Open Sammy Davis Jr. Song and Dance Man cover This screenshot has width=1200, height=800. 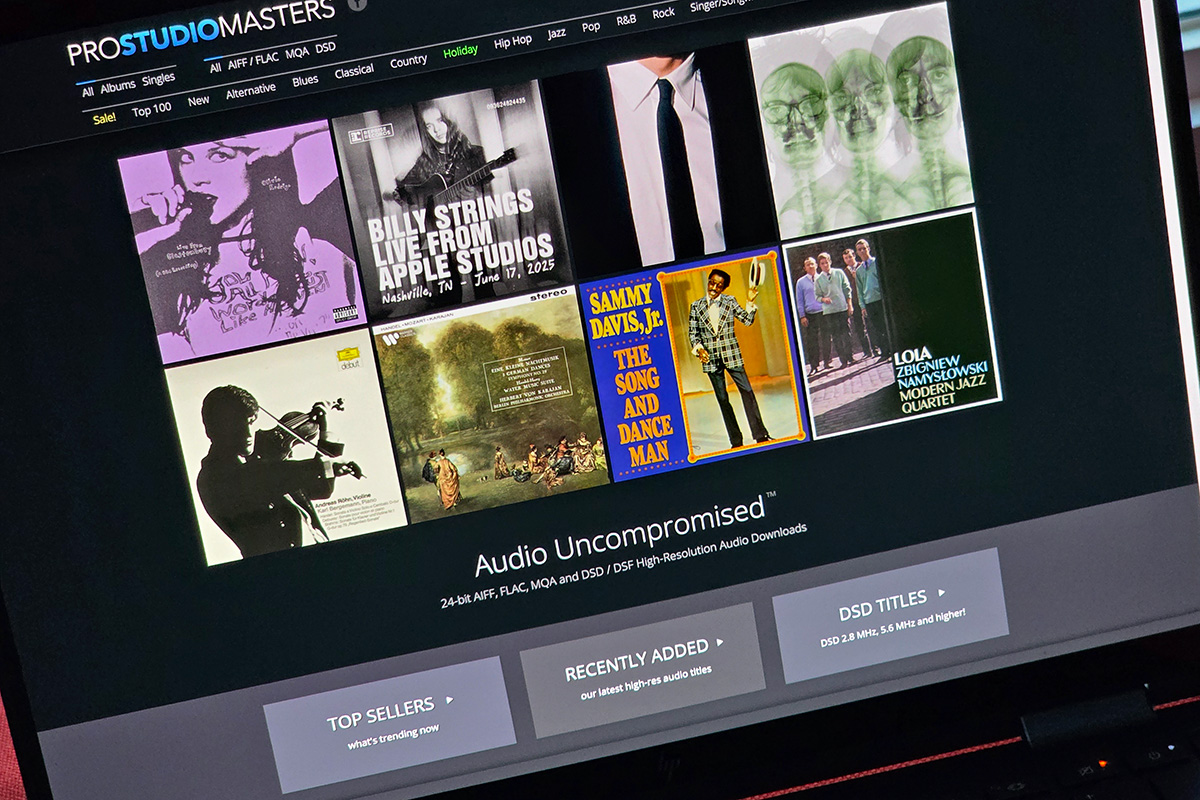(x=692, y=365)
